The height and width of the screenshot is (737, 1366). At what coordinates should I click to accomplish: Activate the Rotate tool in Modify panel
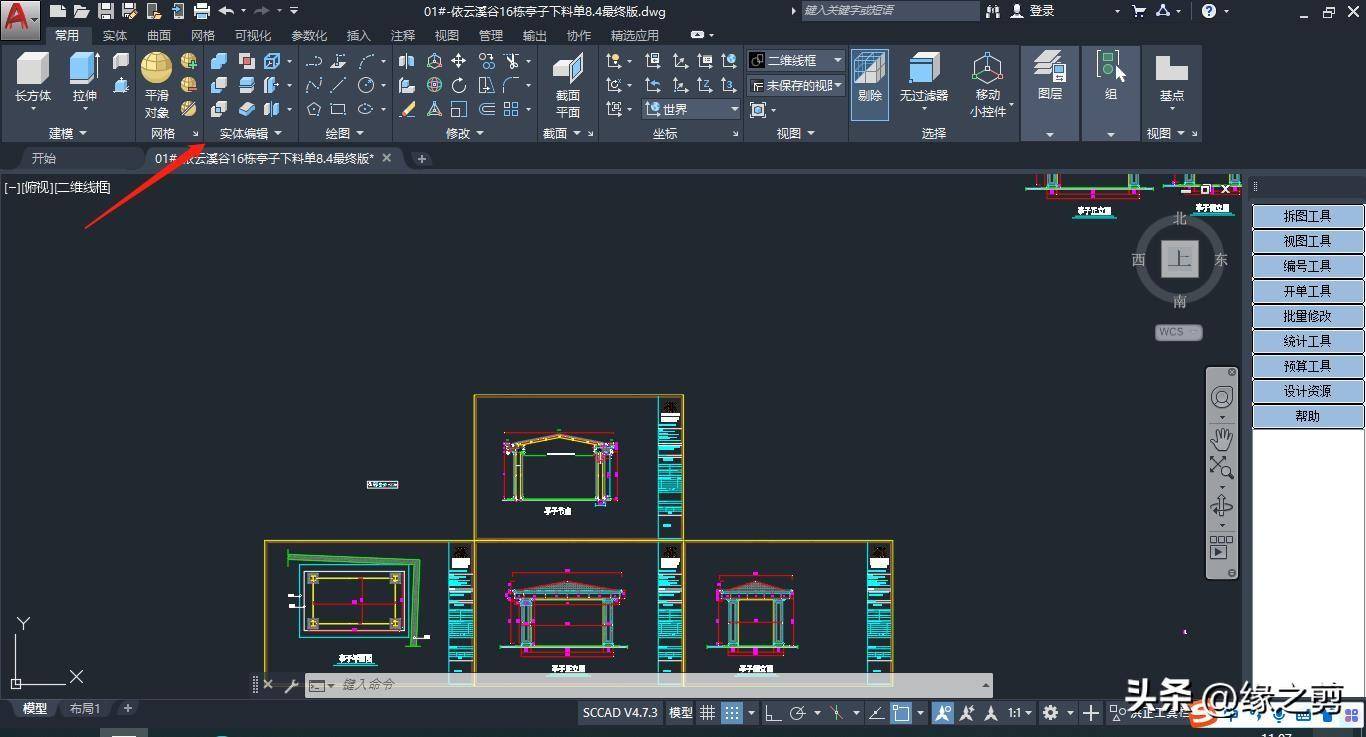coord(458,85)
